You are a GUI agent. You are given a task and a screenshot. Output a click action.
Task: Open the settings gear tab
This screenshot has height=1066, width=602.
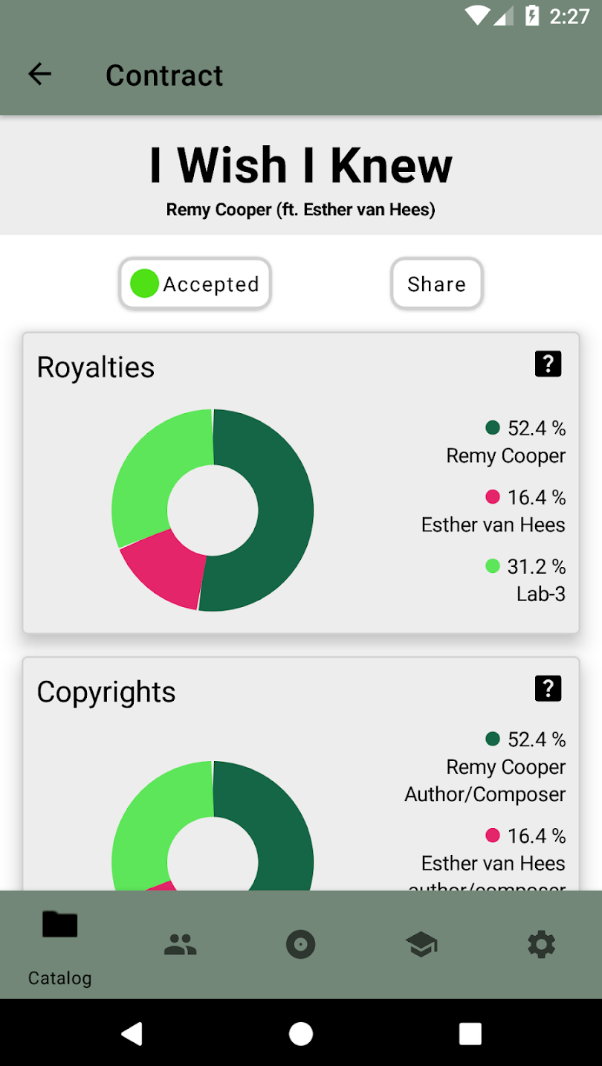541,945
